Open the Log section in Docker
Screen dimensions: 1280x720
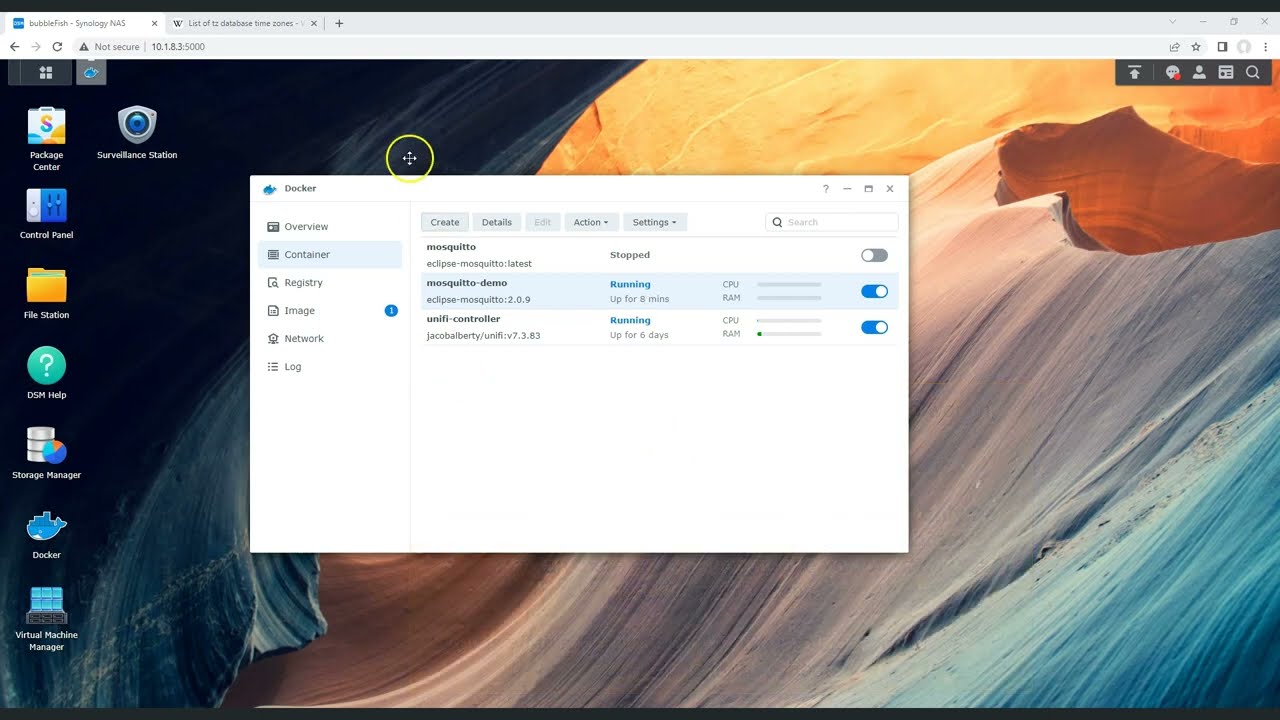[x=330, y=367]
